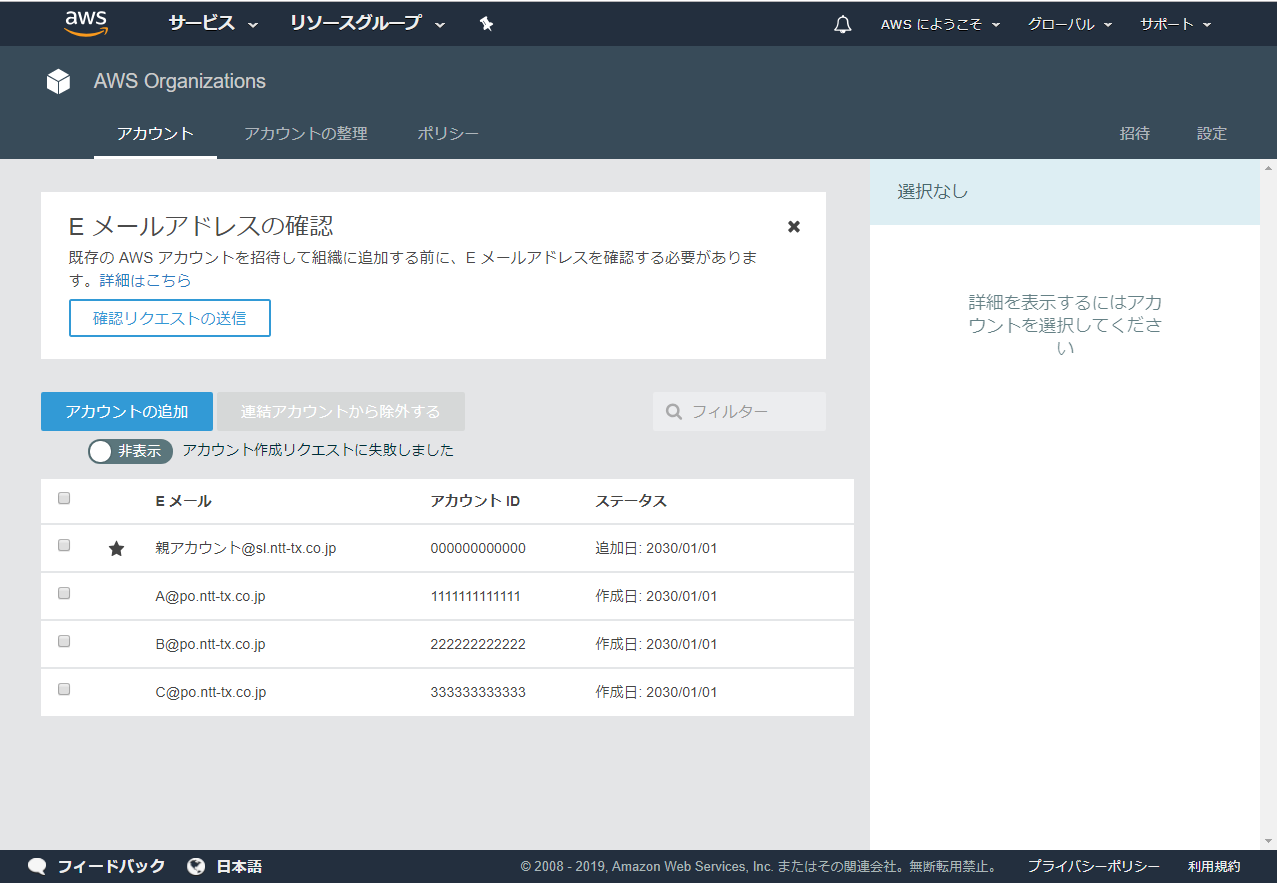Click the pin shortcut icon in header
1277x883 pixels.
[x=486, y=23]
